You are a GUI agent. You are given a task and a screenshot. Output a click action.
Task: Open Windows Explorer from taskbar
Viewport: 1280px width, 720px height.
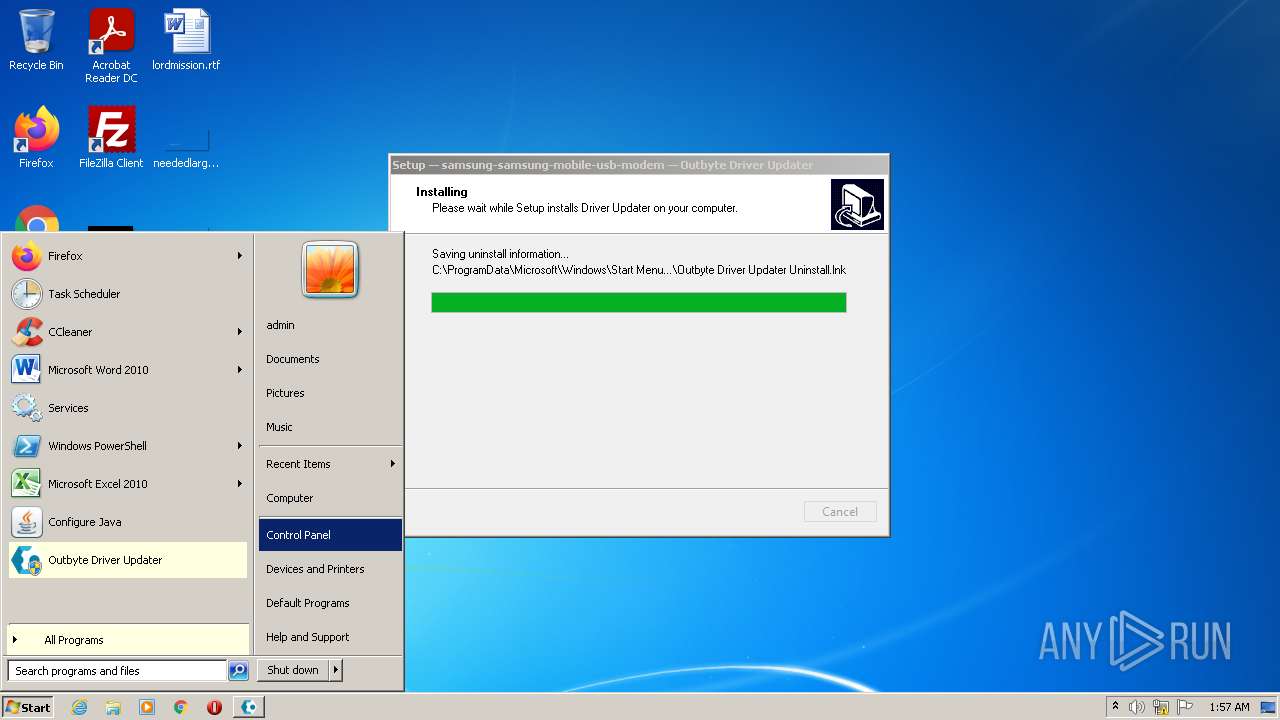tap(113, 707)
